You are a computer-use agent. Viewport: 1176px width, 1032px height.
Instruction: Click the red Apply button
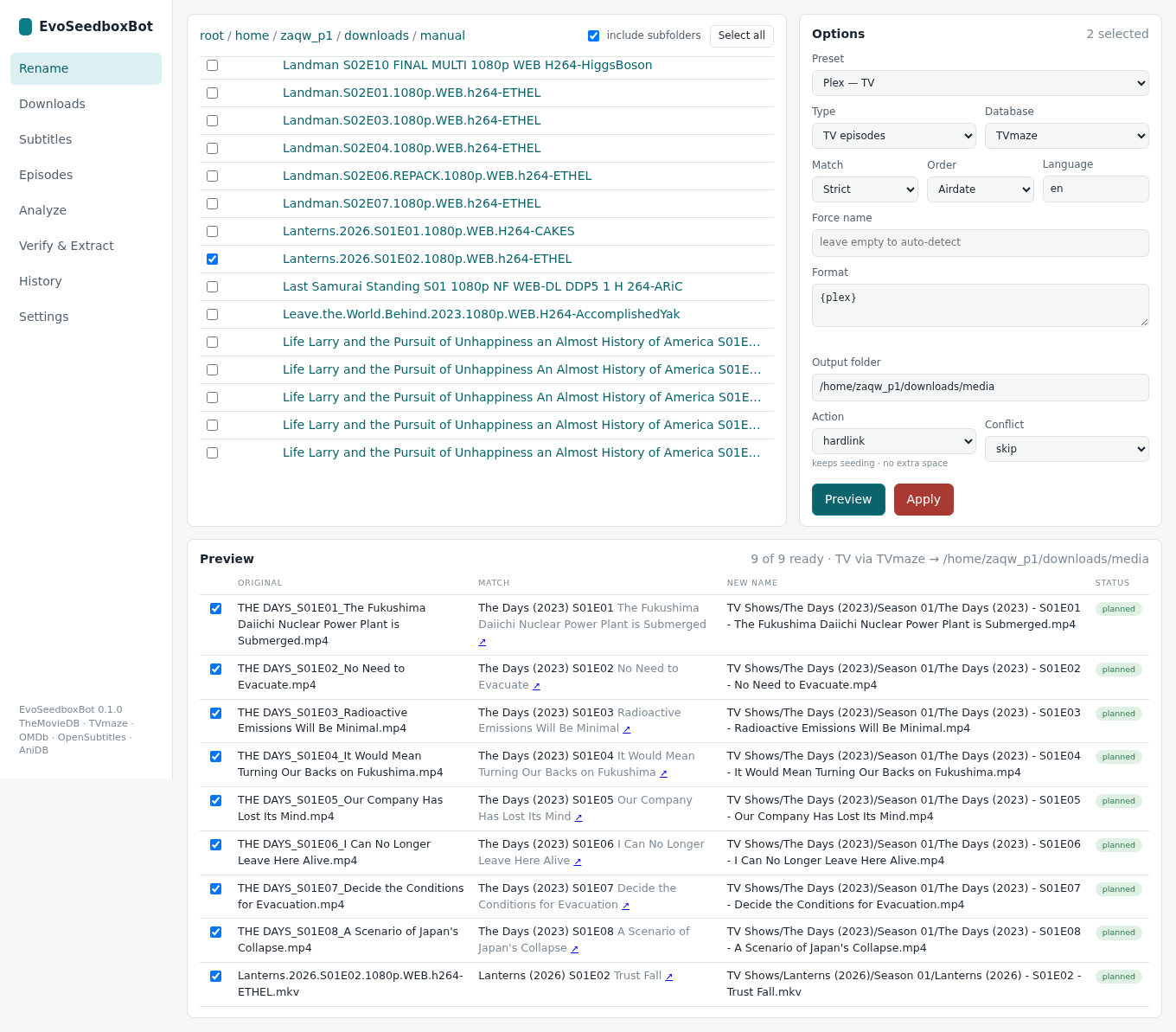(x=924, y=499)
